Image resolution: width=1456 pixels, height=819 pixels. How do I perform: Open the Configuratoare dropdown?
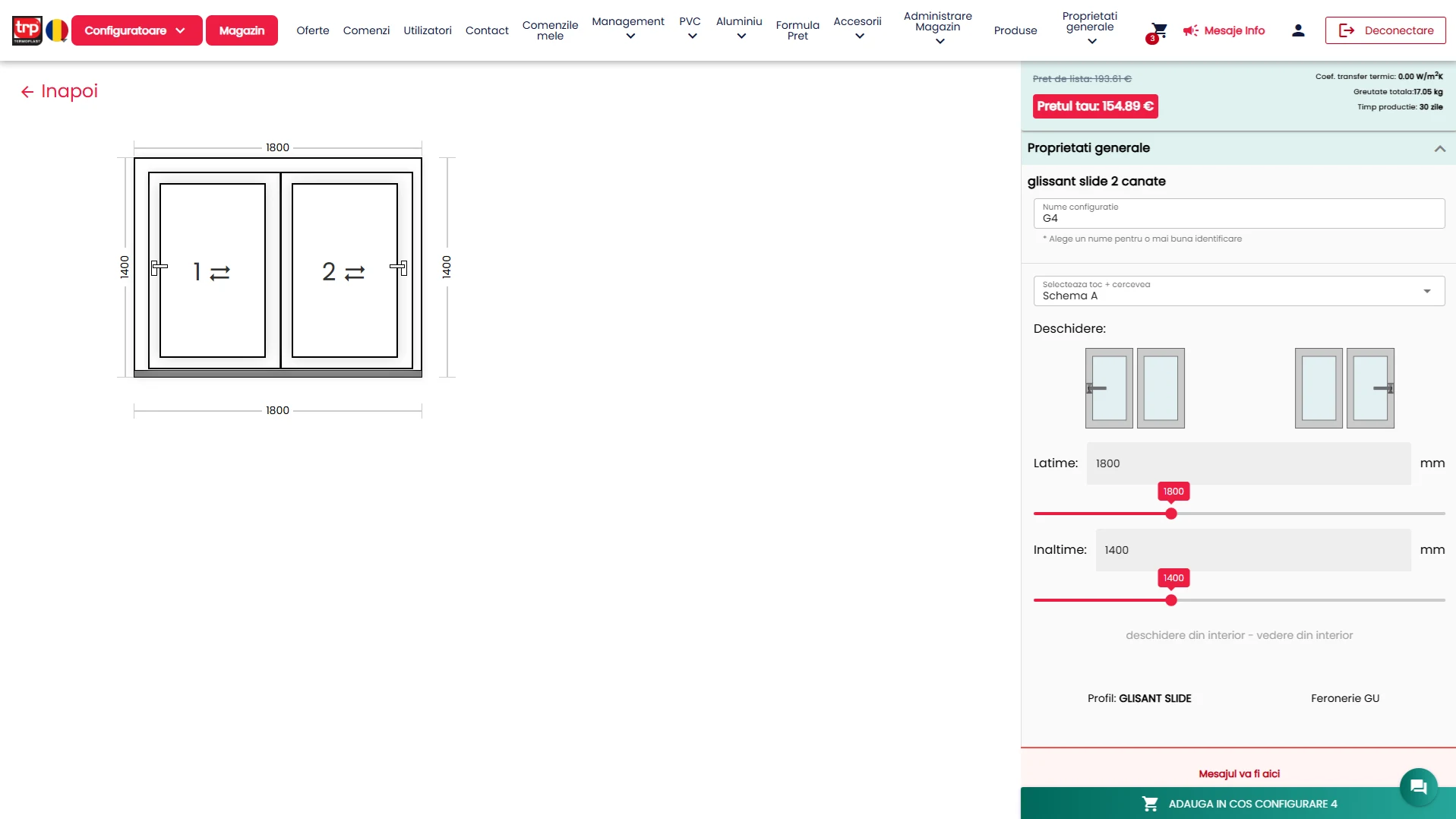pyautogui.click(x=137, y=30)
